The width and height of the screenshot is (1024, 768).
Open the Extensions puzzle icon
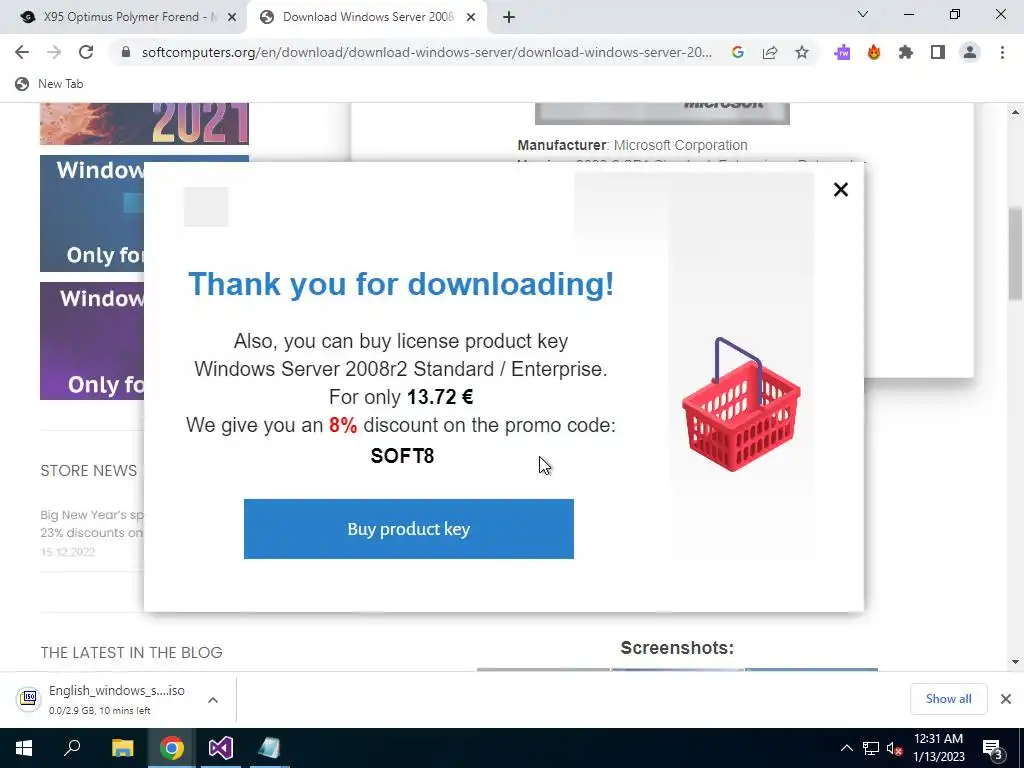tap(906, 52)
